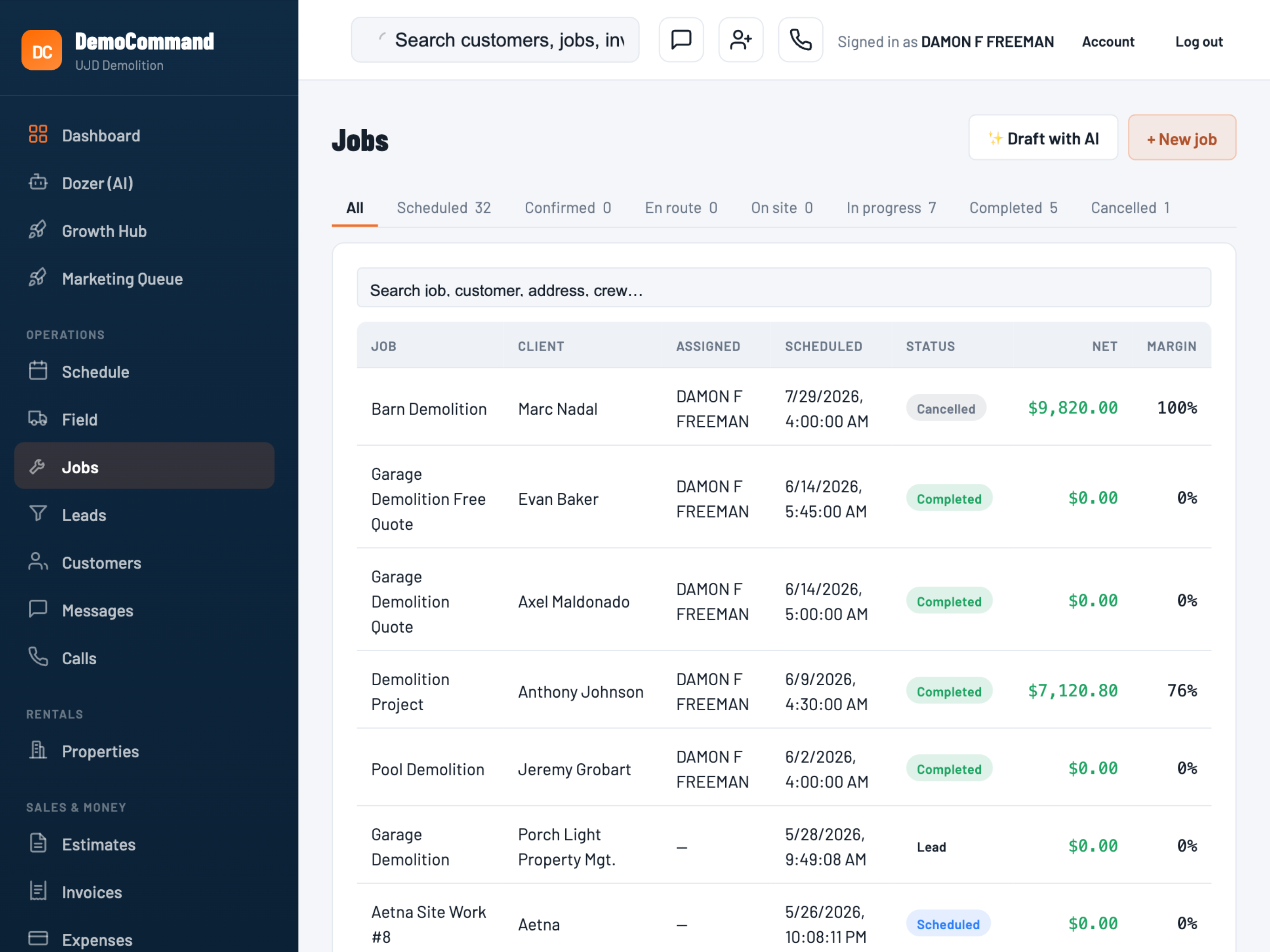The image size is (1270, 952).
Task: Open Dashboard from the sidebar
Action: (144, 136)
